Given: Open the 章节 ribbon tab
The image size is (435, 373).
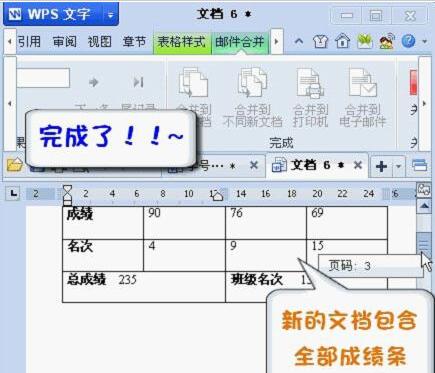Looking at the screenshot, I should tap(134, 42).
